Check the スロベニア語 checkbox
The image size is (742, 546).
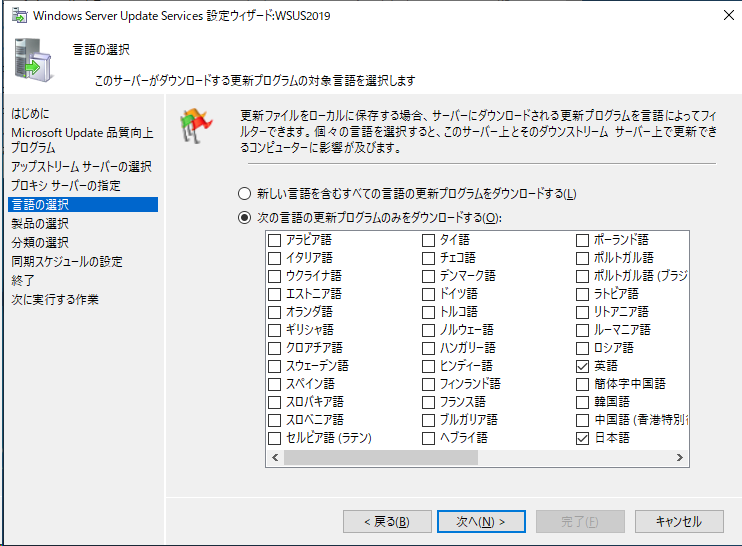(274, 420)
